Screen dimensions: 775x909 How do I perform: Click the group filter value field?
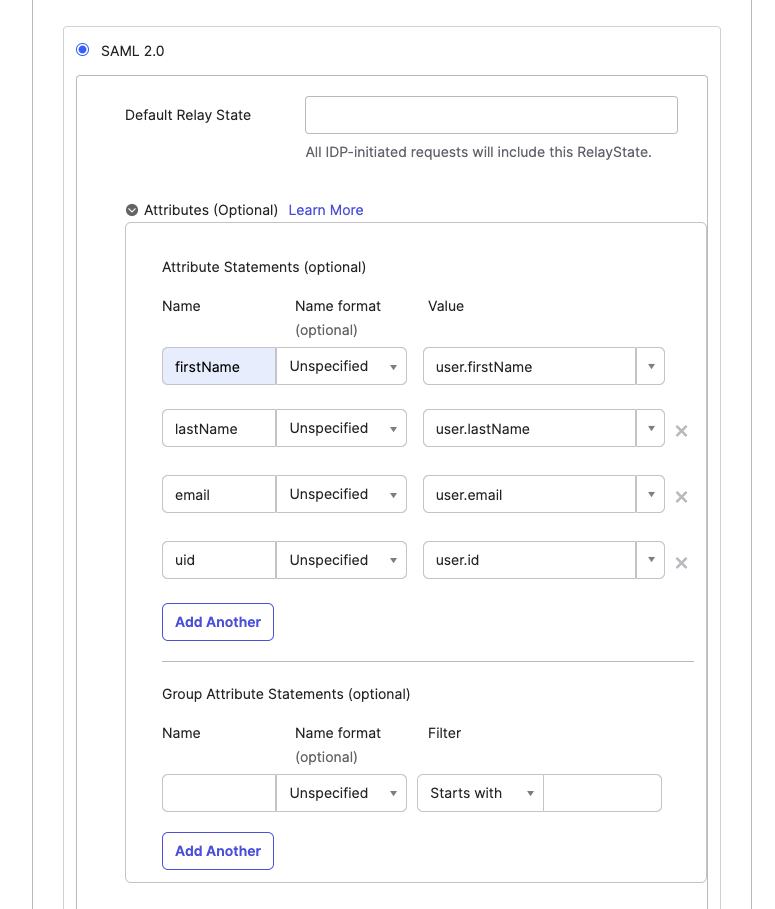(x=602, y=793)
